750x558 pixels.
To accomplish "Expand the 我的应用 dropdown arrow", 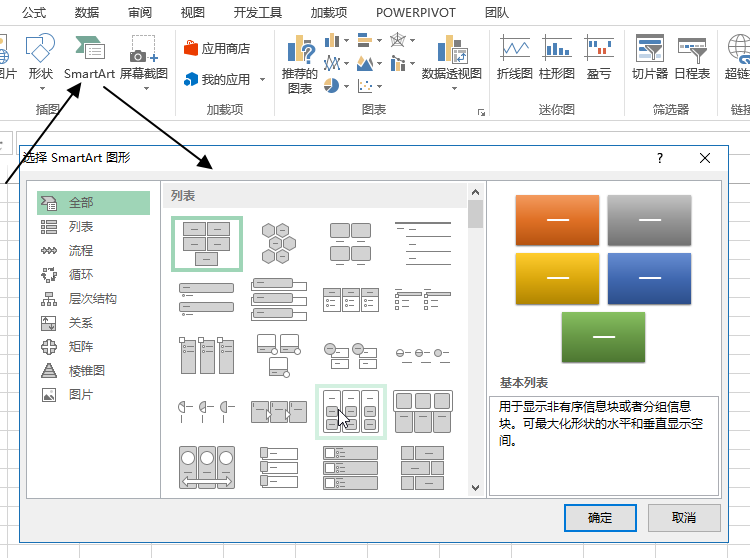I will (262, 80).
